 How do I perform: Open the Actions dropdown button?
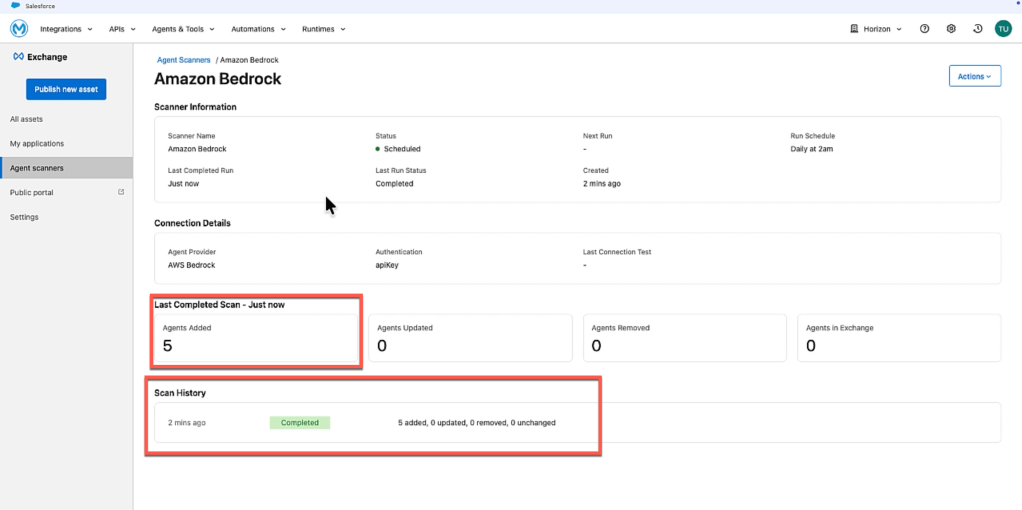coord(974,76)
